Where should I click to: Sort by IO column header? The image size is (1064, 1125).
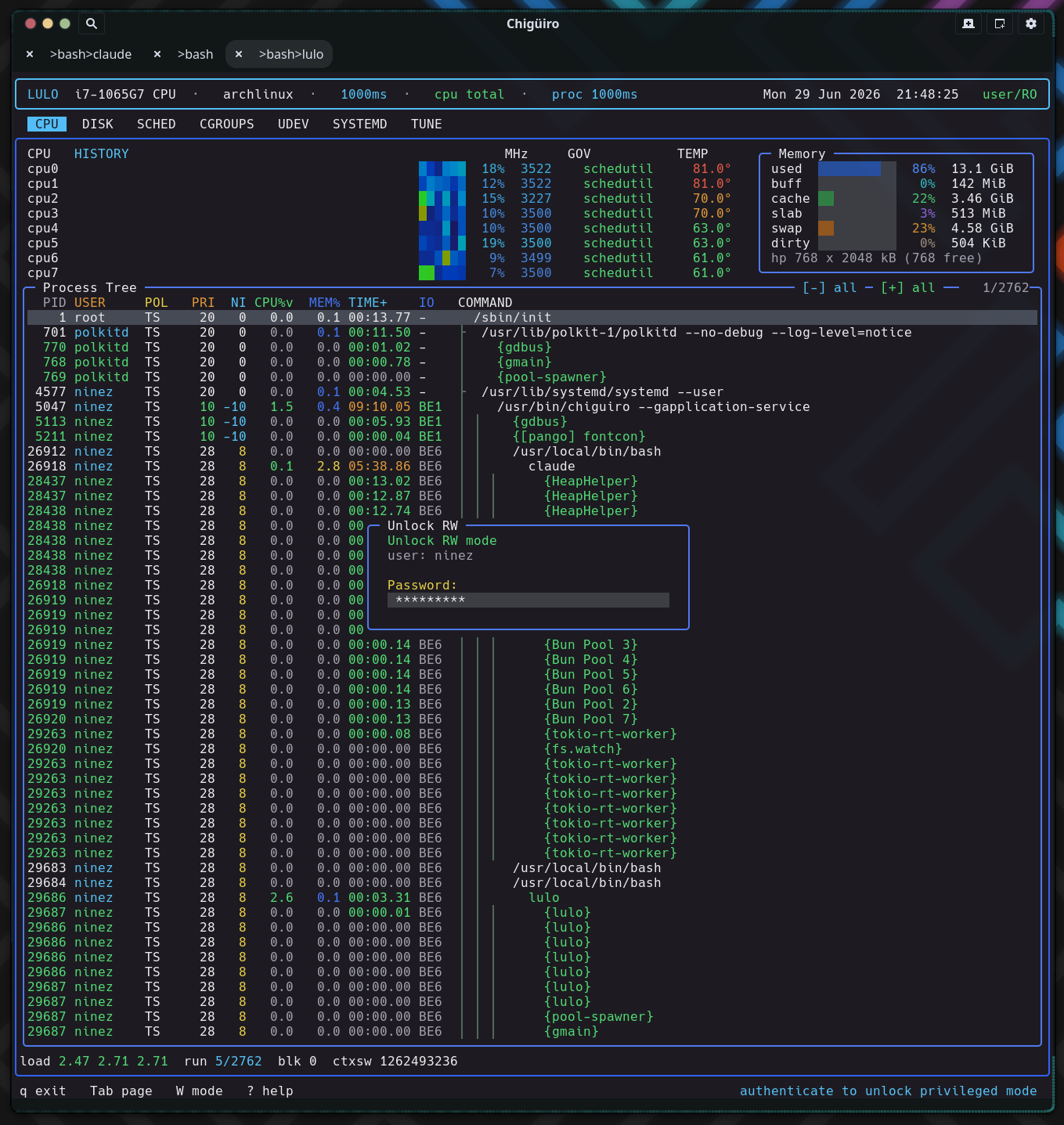pyautogui.click(x=427, y=302)
